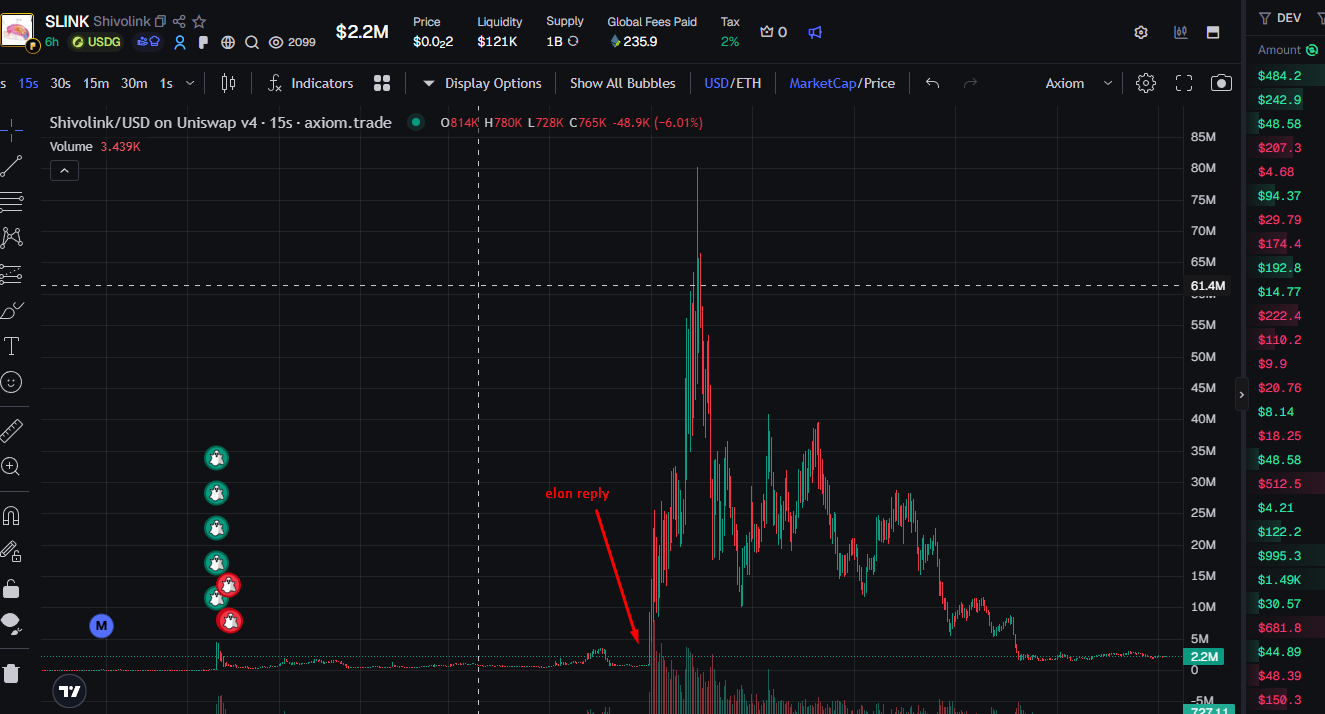Image resolution: width=1325 pixels, height=714 pixels.
Task: Select the ruler measure tool
Action: 11,430
